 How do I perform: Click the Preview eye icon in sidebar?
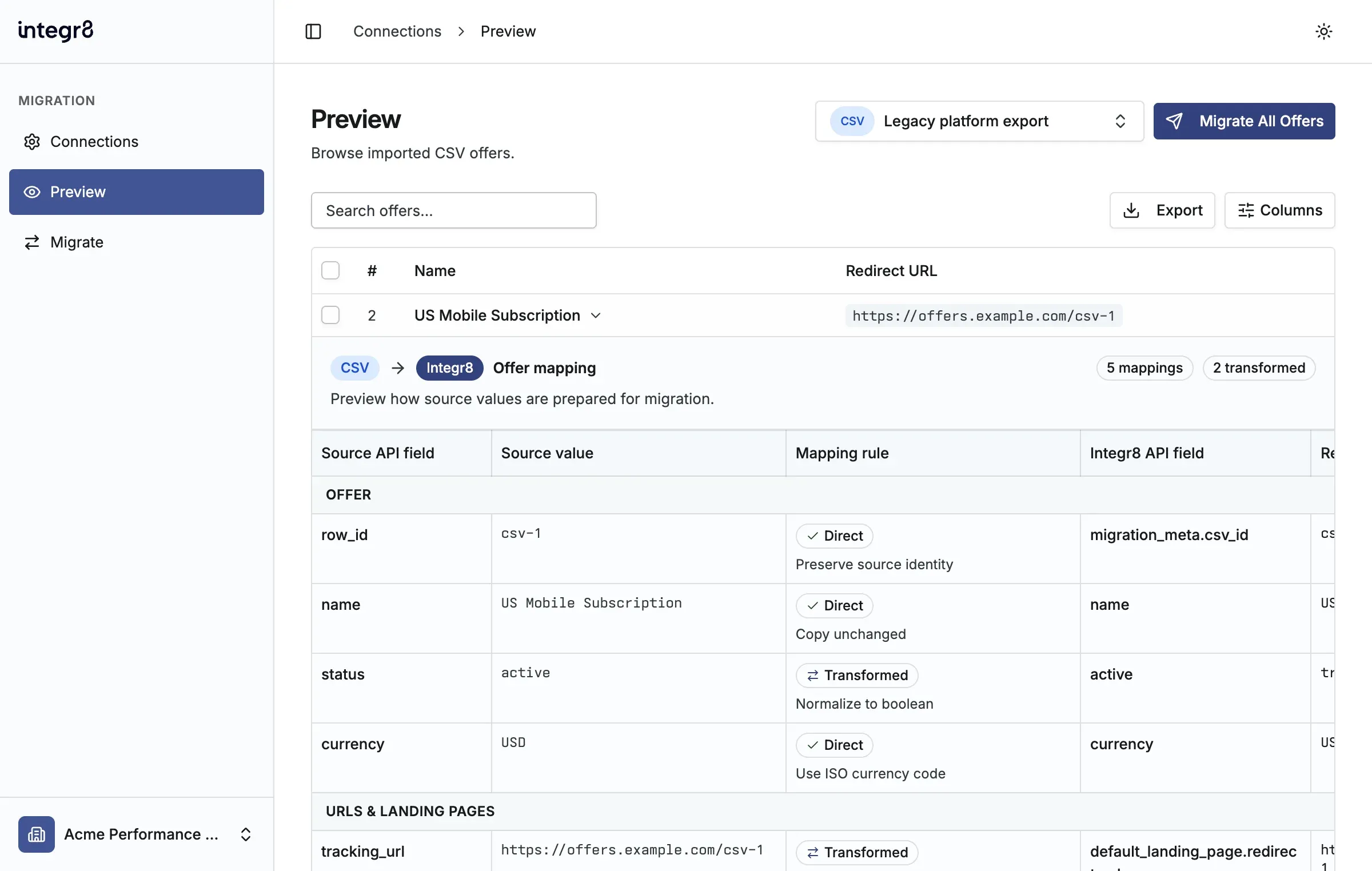click(x=32, y=192)
